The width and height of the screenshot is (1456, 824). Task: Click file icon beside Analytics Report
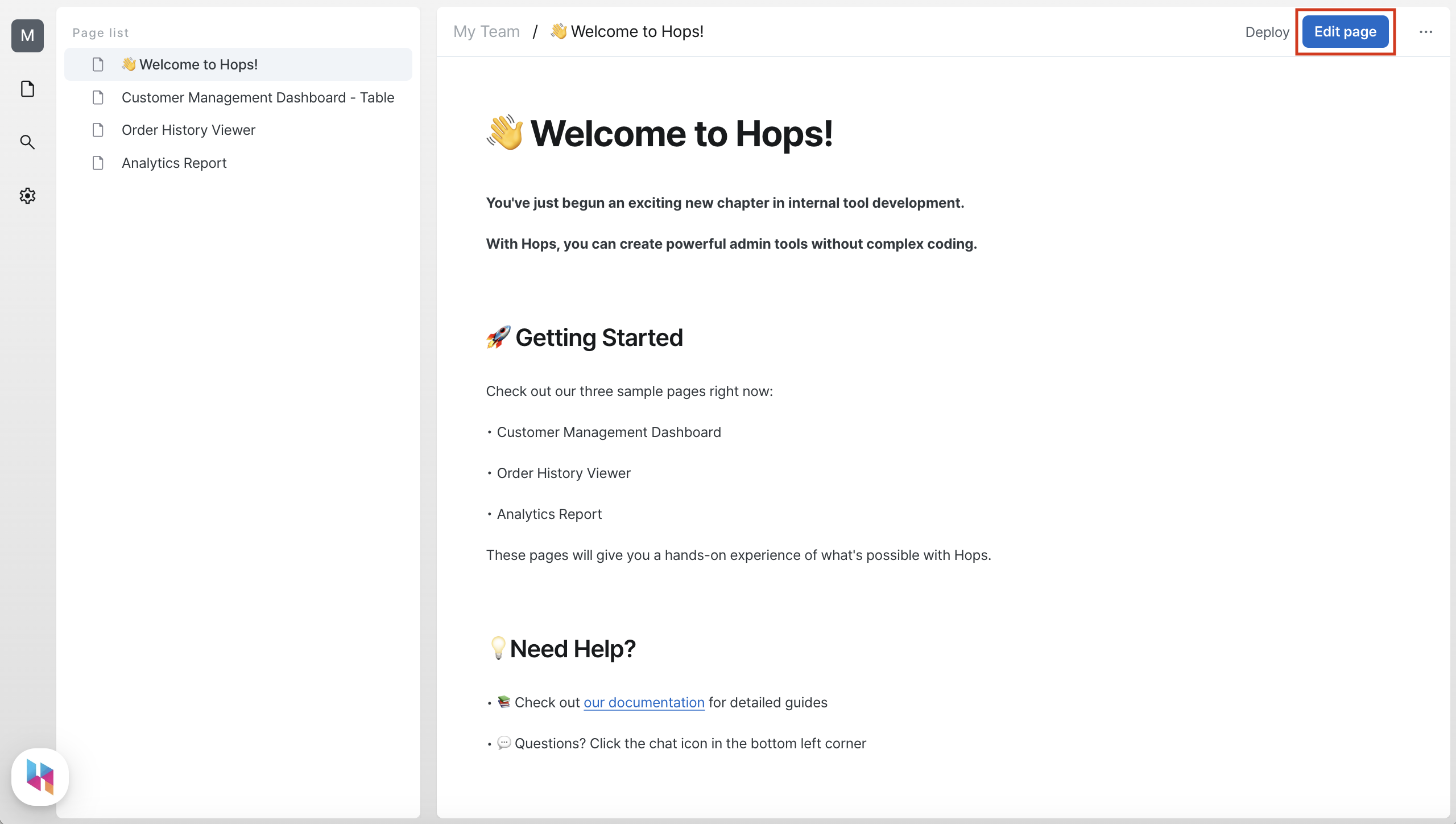click(98, 163)
